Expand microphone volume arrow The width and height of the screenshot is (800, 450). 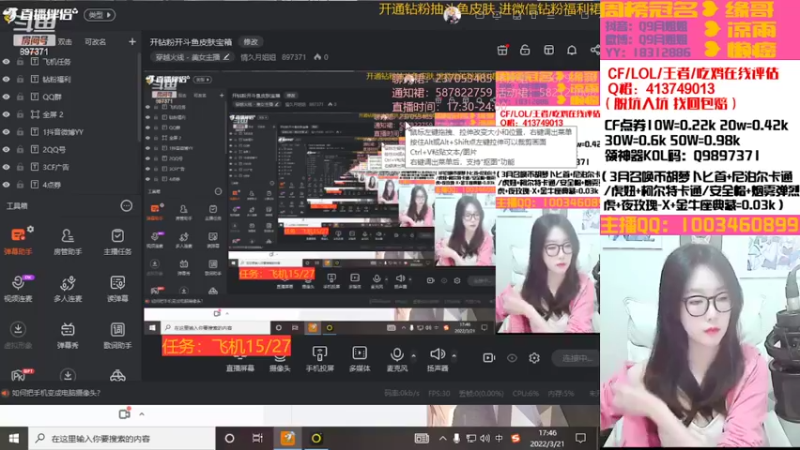[413, 355]
